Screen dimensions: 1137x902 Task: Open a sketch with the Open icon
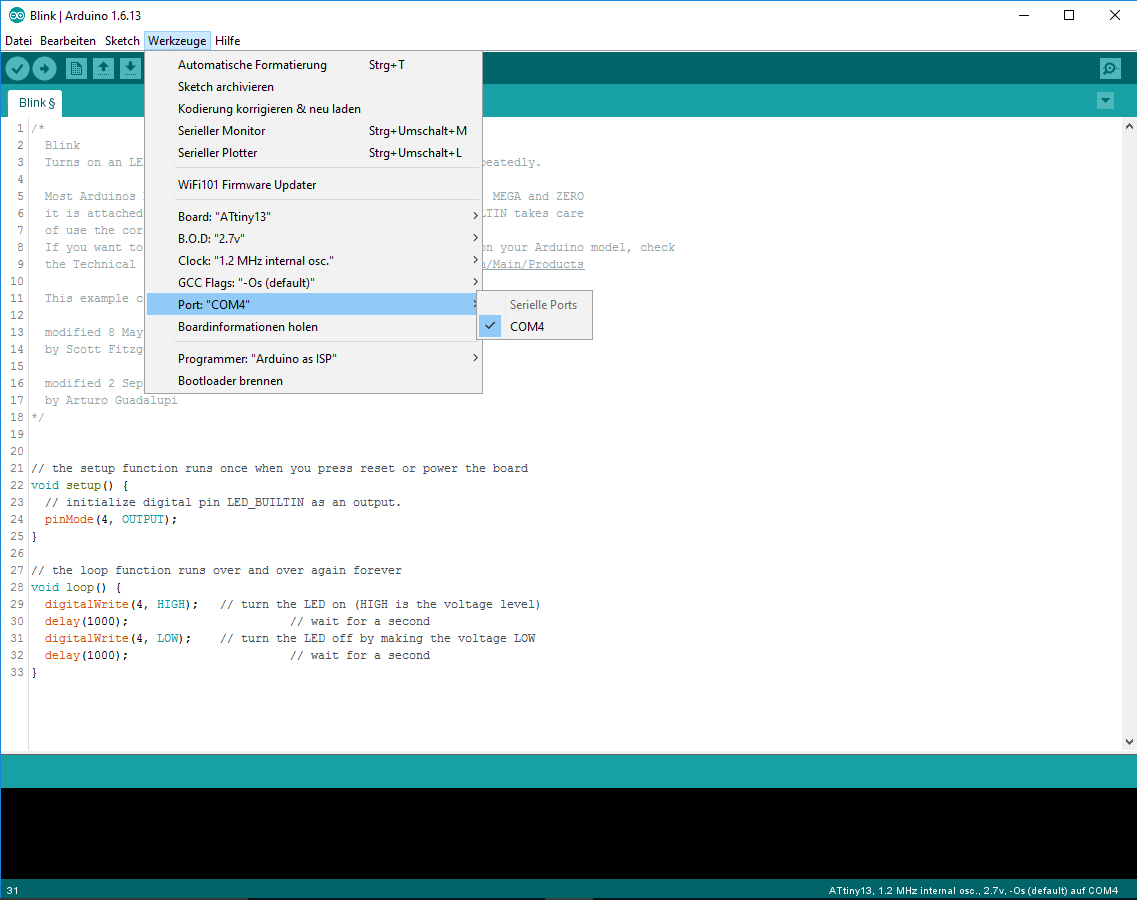point(103,69)
